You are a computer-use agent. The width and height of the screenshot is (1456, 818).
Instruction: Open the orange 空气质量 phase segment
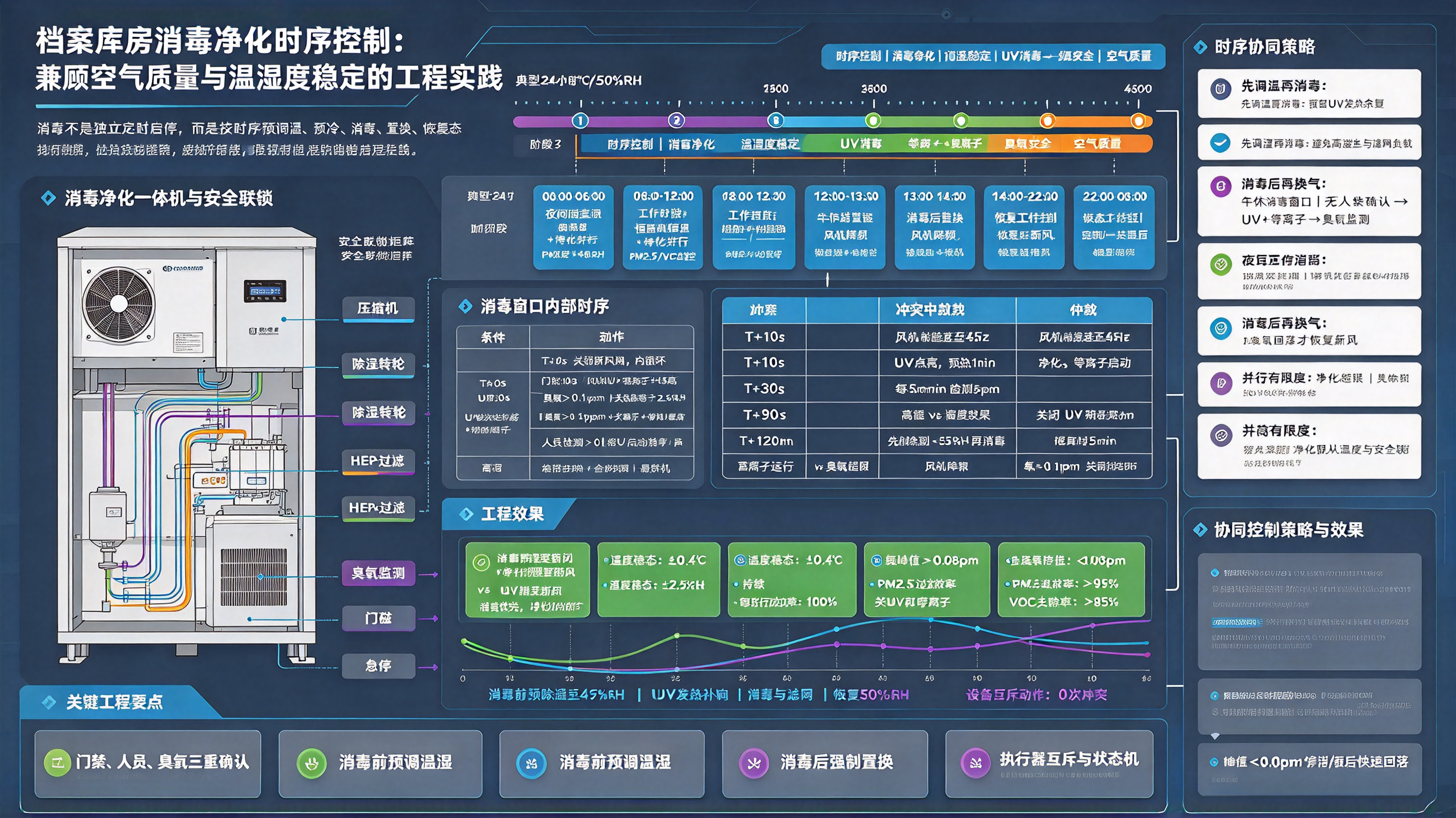click(1098, 144)
